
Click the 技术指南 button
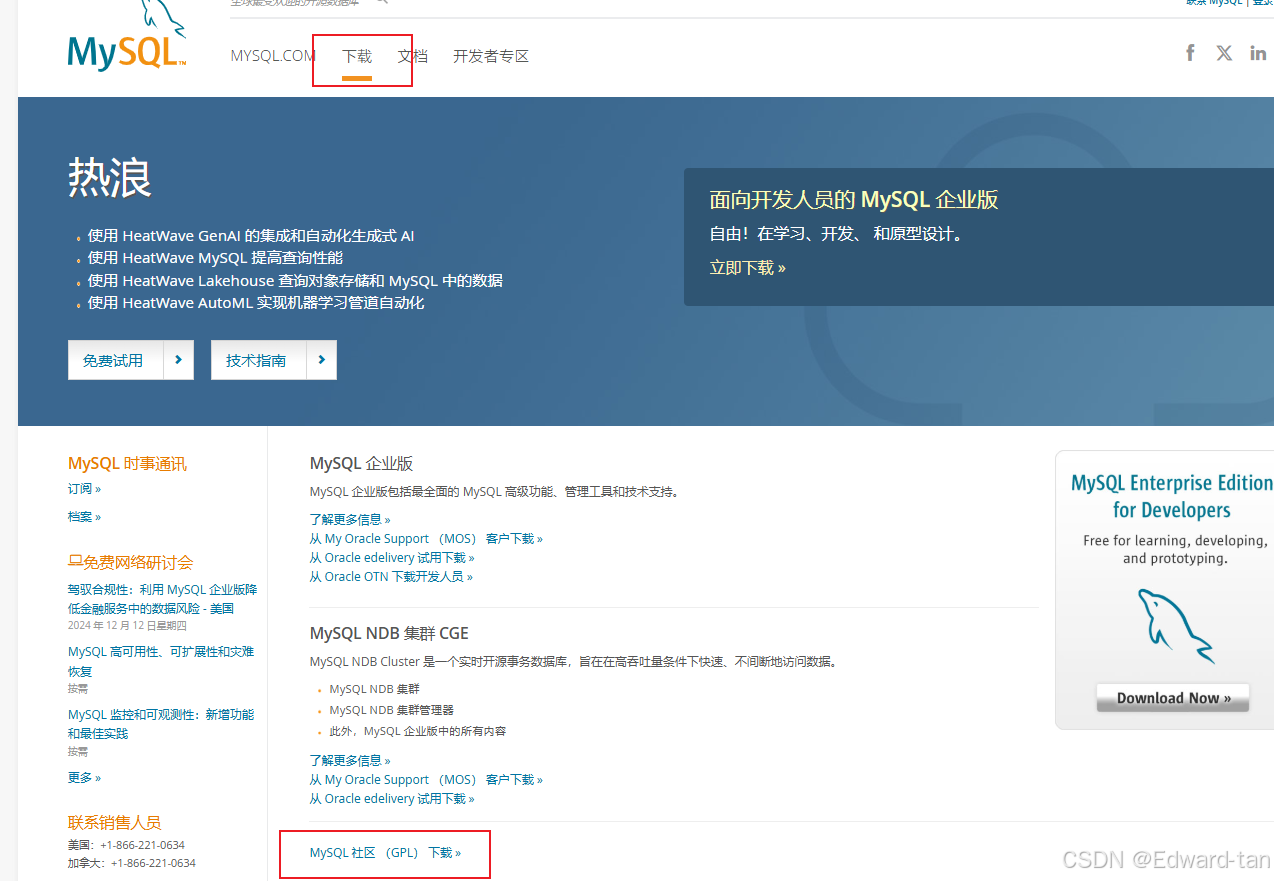pos(274,360)
